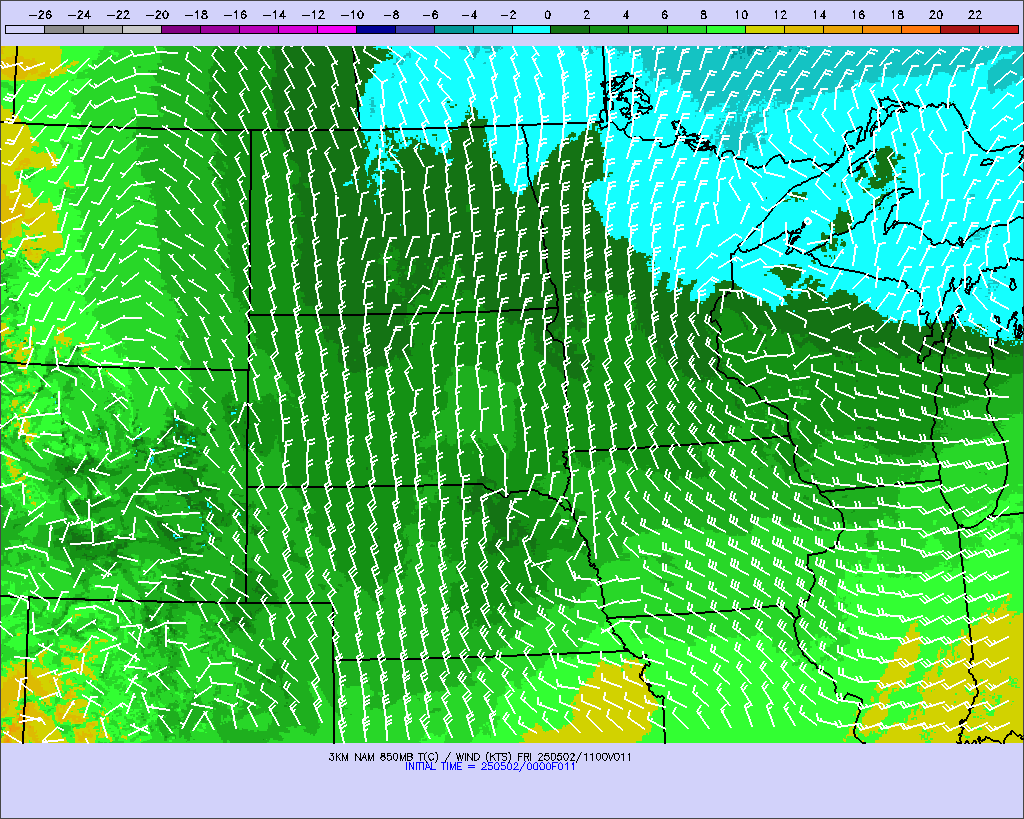
Task: Click the blue swatch between -8 and -6
Action: click(x=415, y=29)
